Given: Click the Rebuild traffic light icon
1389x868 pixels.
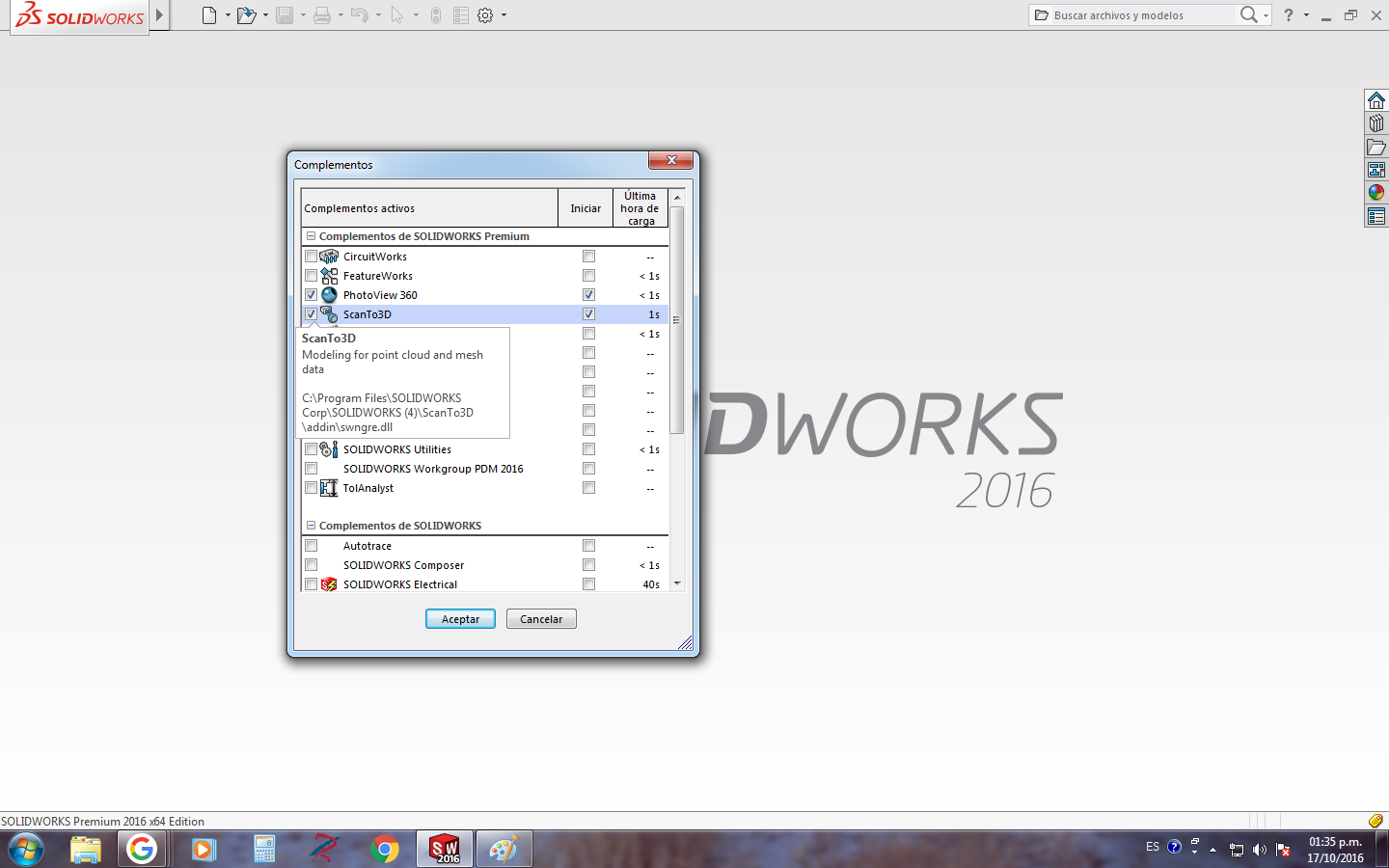Looking at the screenshot, I should tap(436, 15).
